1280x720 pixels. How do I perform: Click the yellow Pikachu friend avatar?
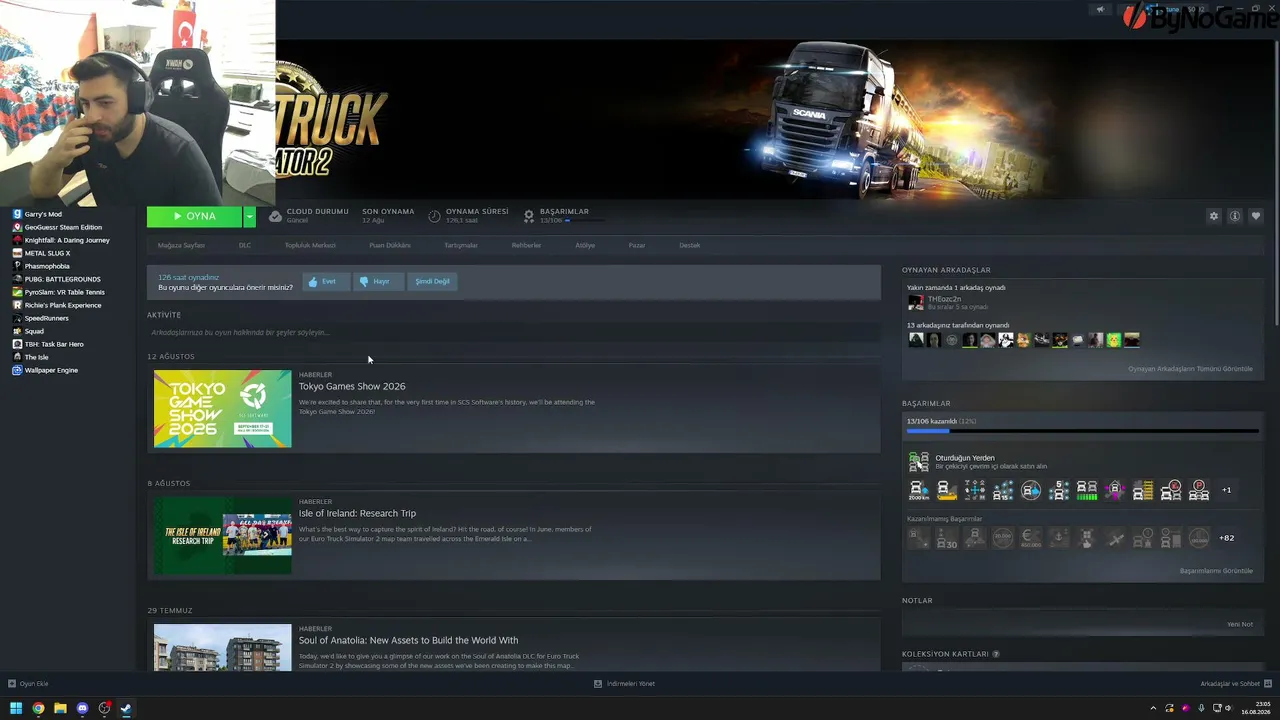(1114, 340)
